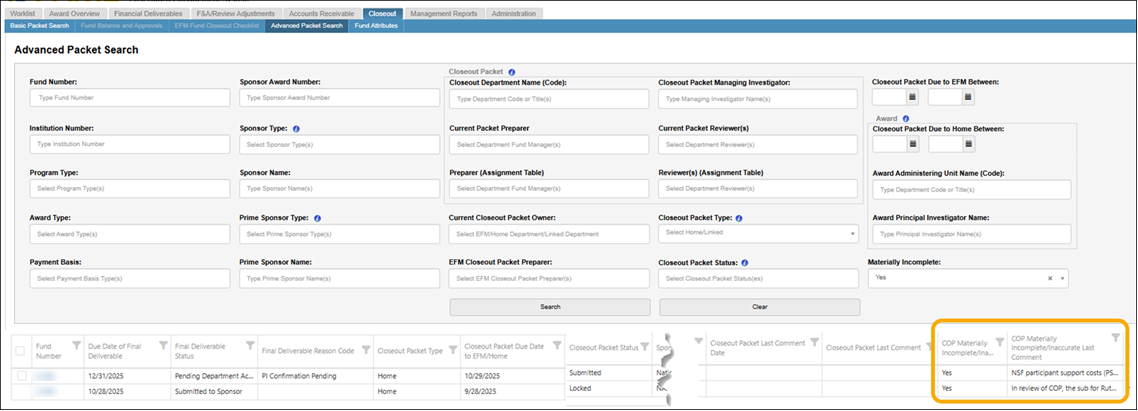1138x411 pixels.
Task: Click the Award Administering Unit Name field
Action: point(972,190)
